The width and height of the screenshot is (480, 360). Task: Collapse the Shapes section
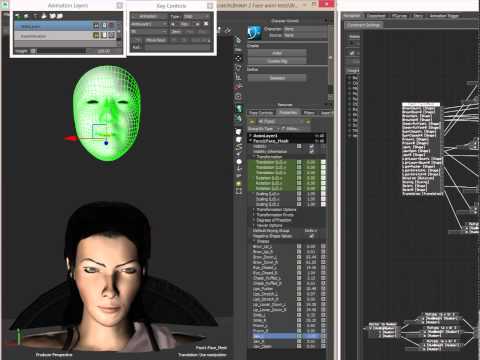click(x=254, y=241)
